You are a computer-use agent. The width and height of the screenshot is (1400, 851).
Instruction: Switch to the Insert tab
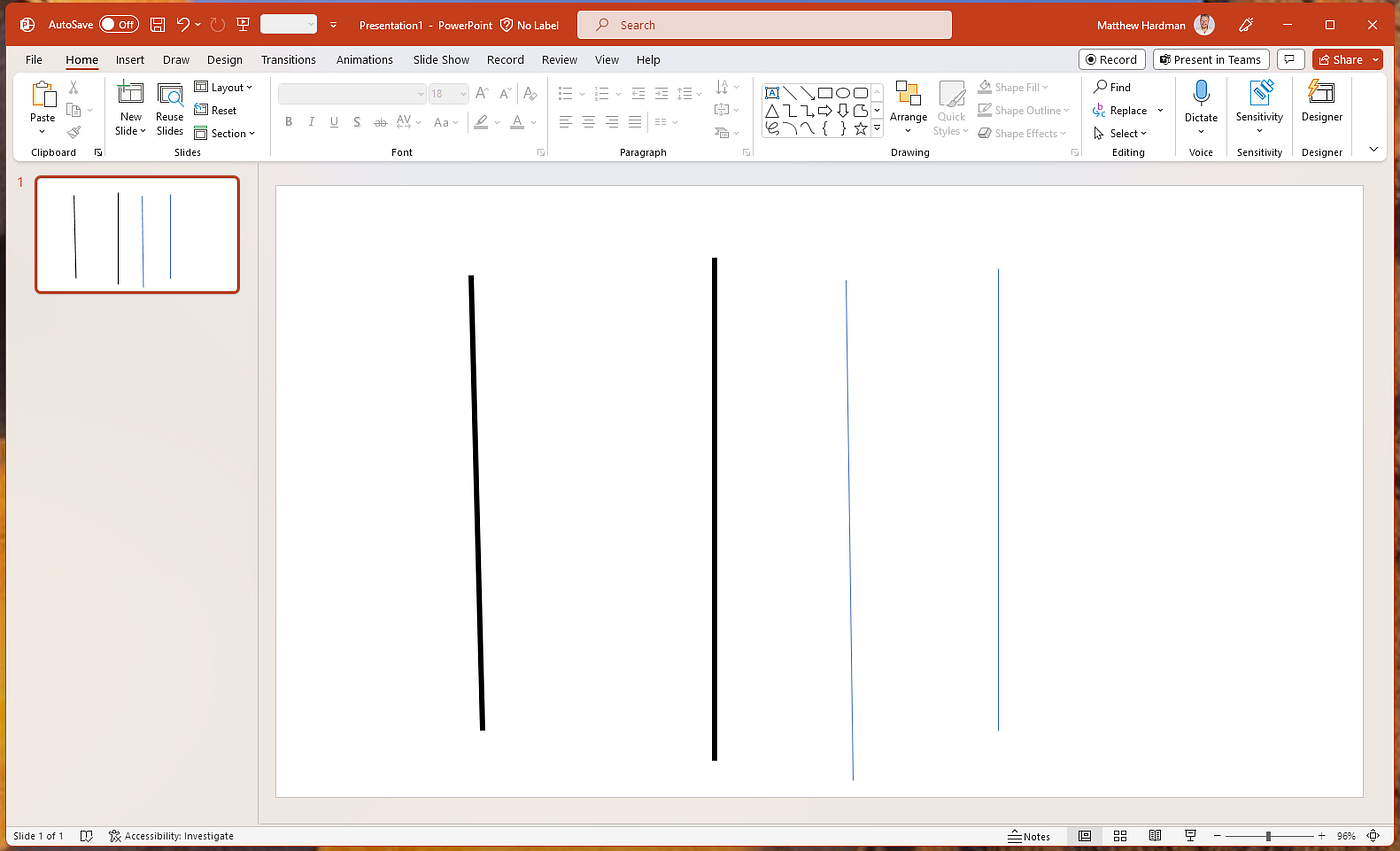130,59
